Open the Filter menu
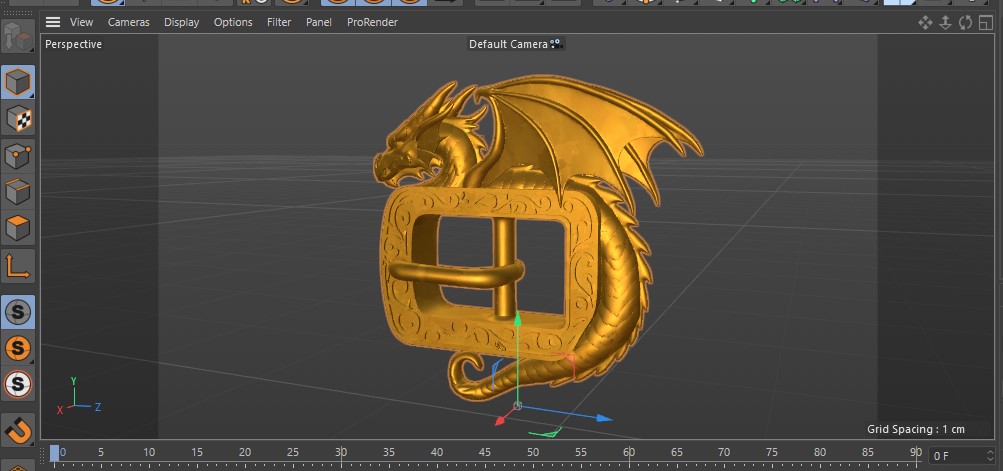Viewport: 1003px width, 471px height. (x=279, y=22)
